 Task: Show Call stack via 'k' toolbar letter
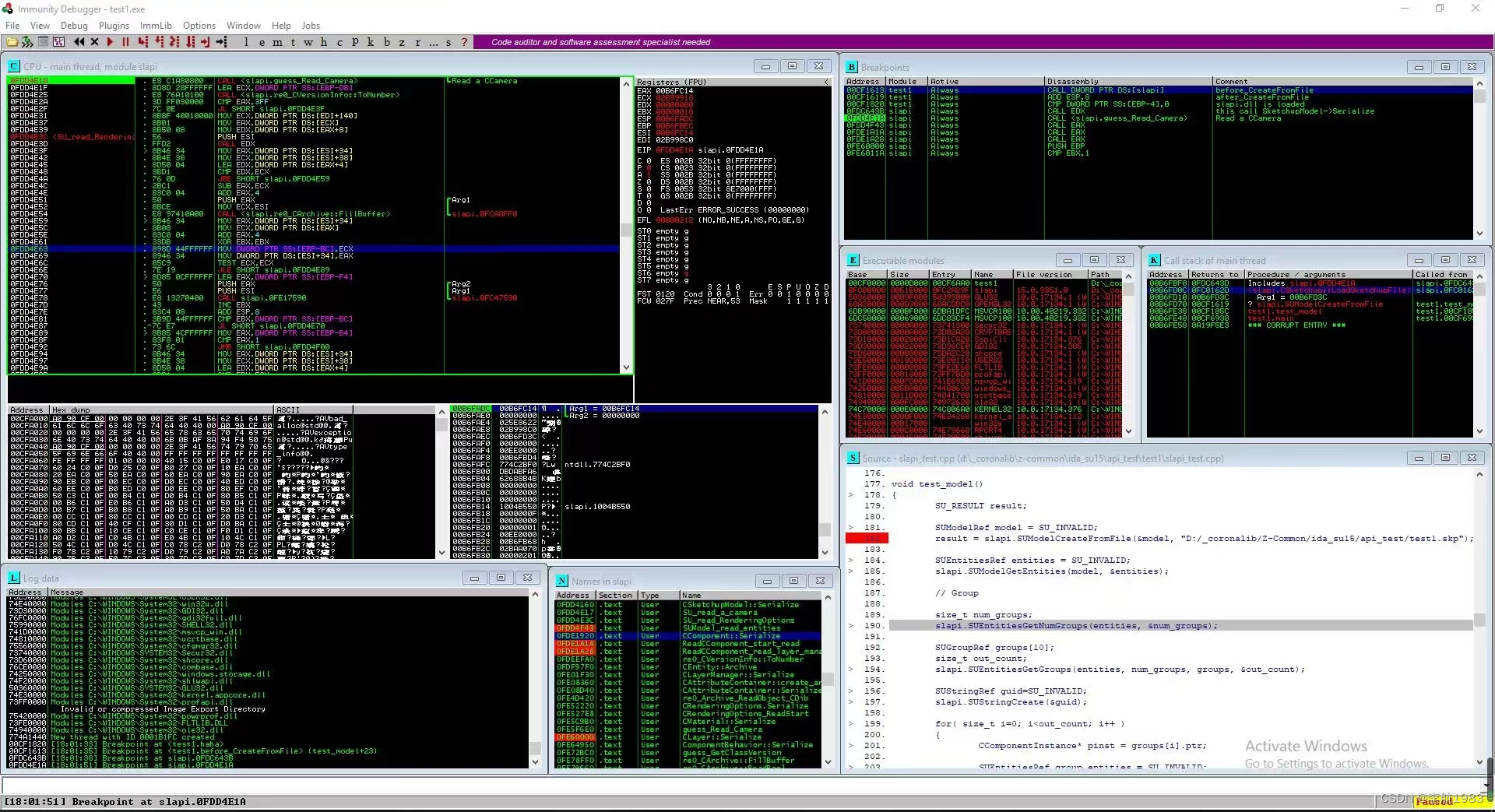coord(371,42)
